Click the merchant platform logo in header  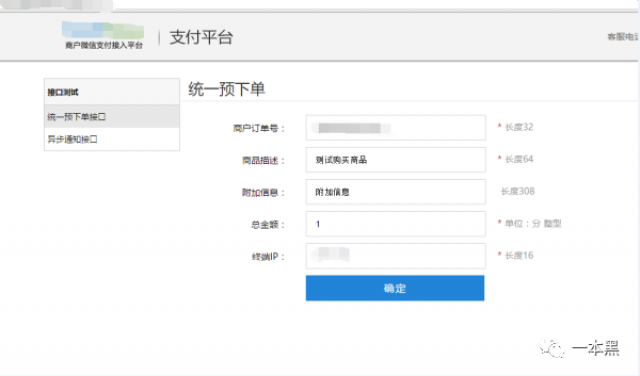103,36
